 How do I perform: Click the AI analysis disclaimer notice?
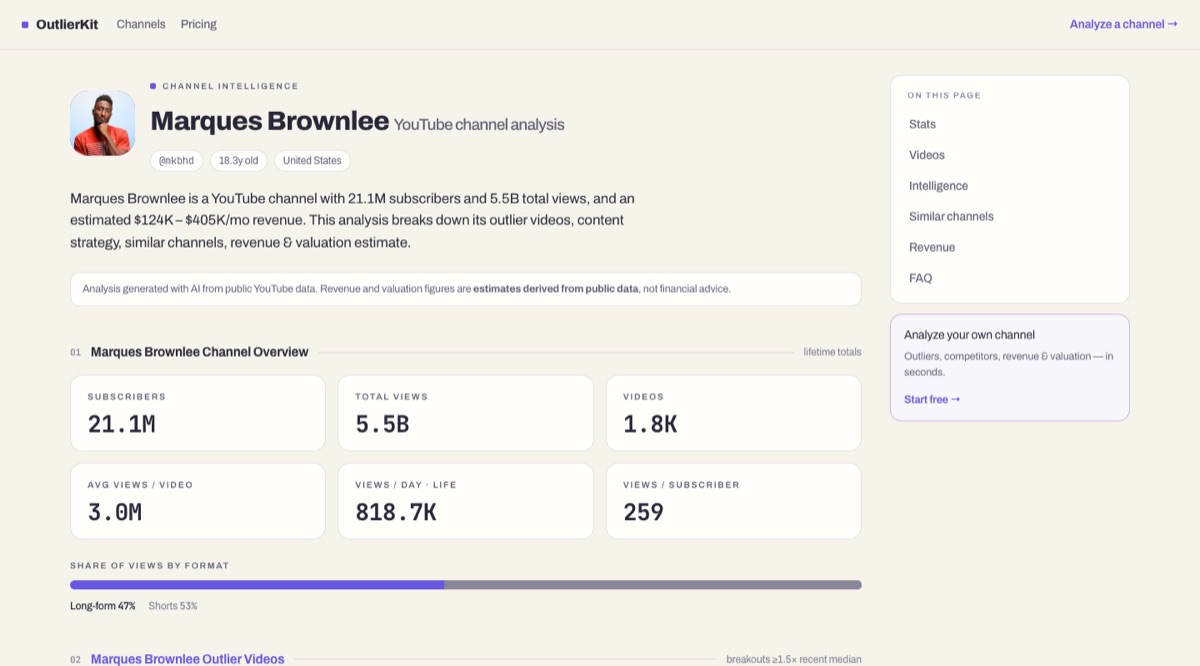(466, 289)
